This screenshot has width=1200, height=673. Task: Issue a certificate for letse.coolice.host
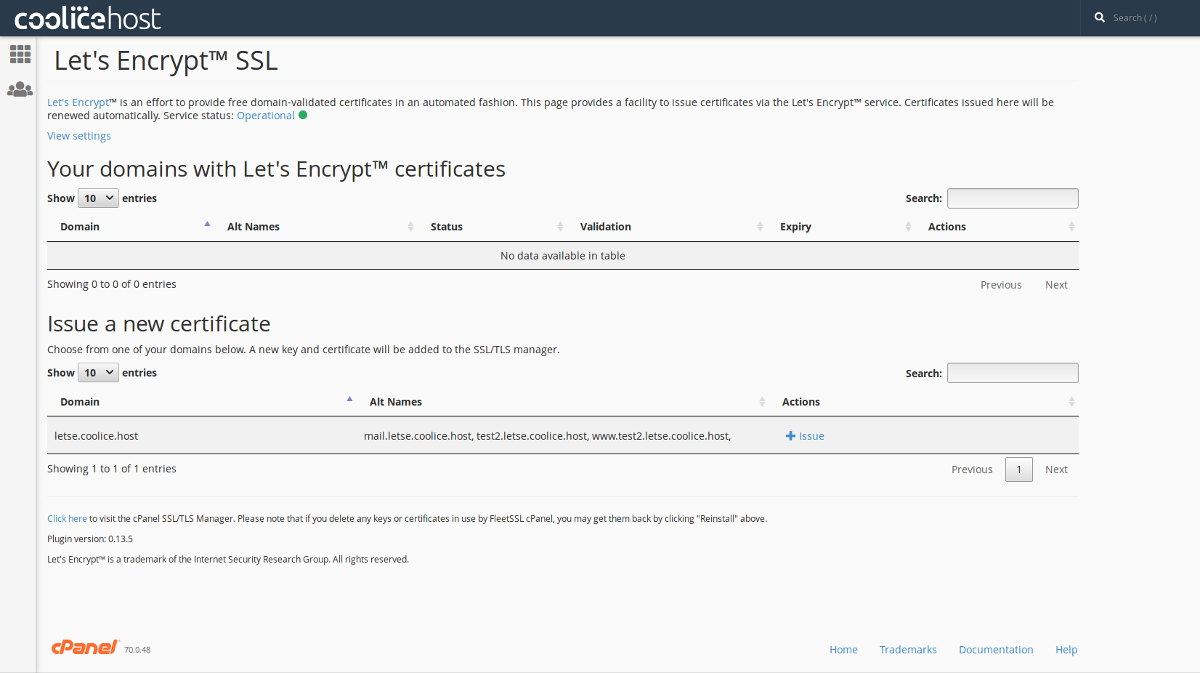coord(805,436)
